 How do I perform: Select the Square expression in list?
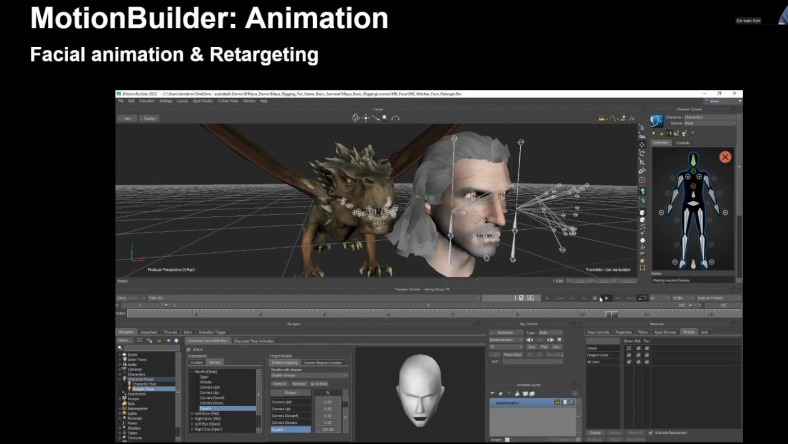pyautogui.click(x=228, y=408)
